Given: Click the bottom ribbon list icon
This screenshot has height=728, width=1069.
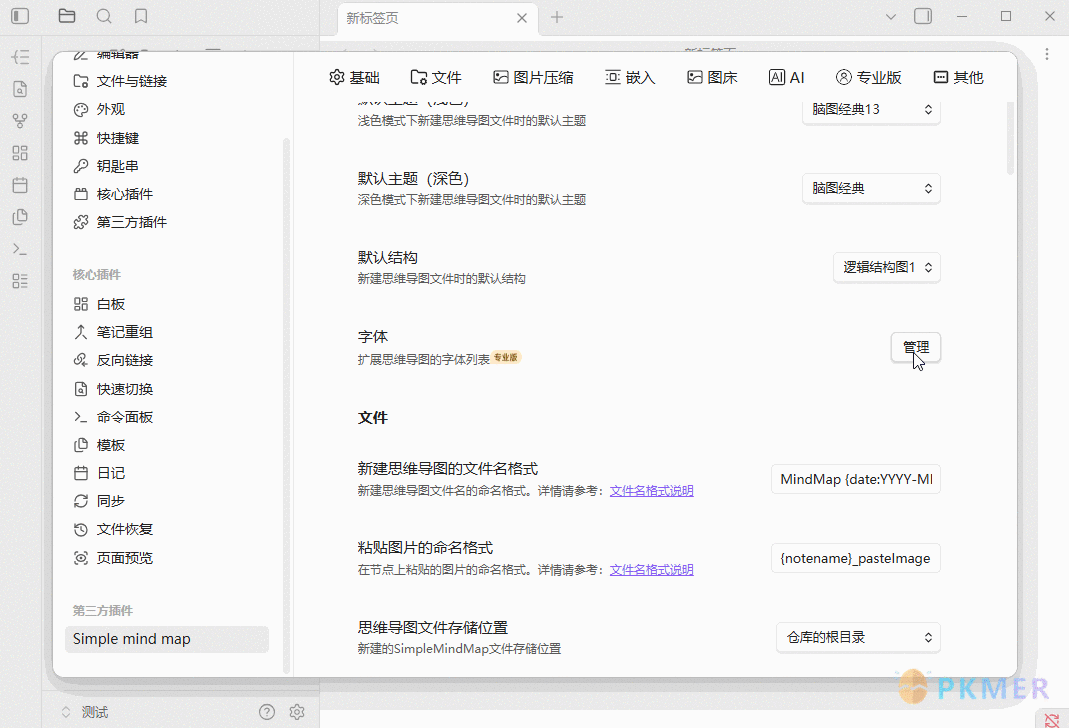Looking at the screenshot, I should 20,281.
